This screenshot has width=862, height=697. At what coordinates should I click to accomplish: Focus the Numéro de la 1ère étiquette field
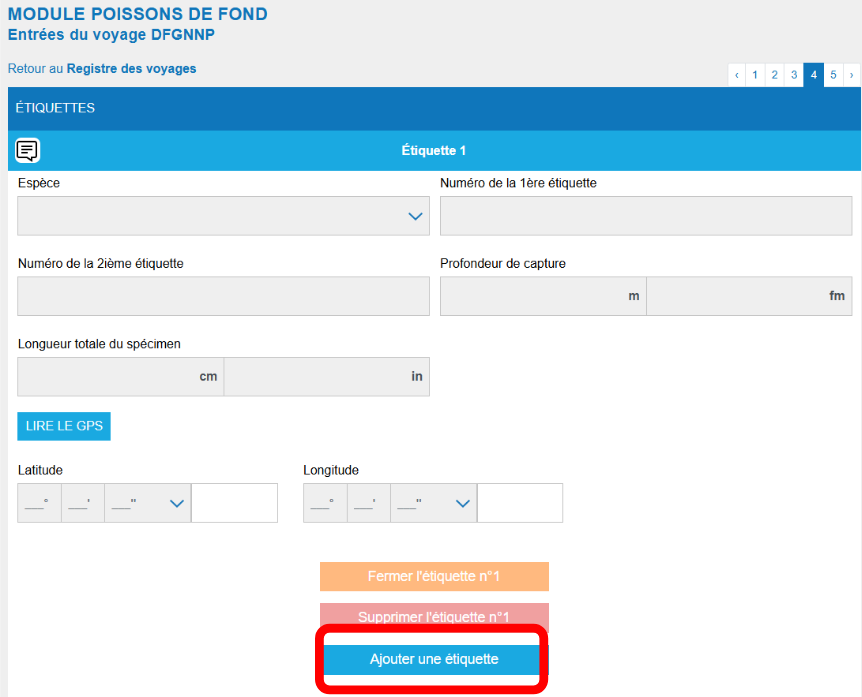point(646,216)
